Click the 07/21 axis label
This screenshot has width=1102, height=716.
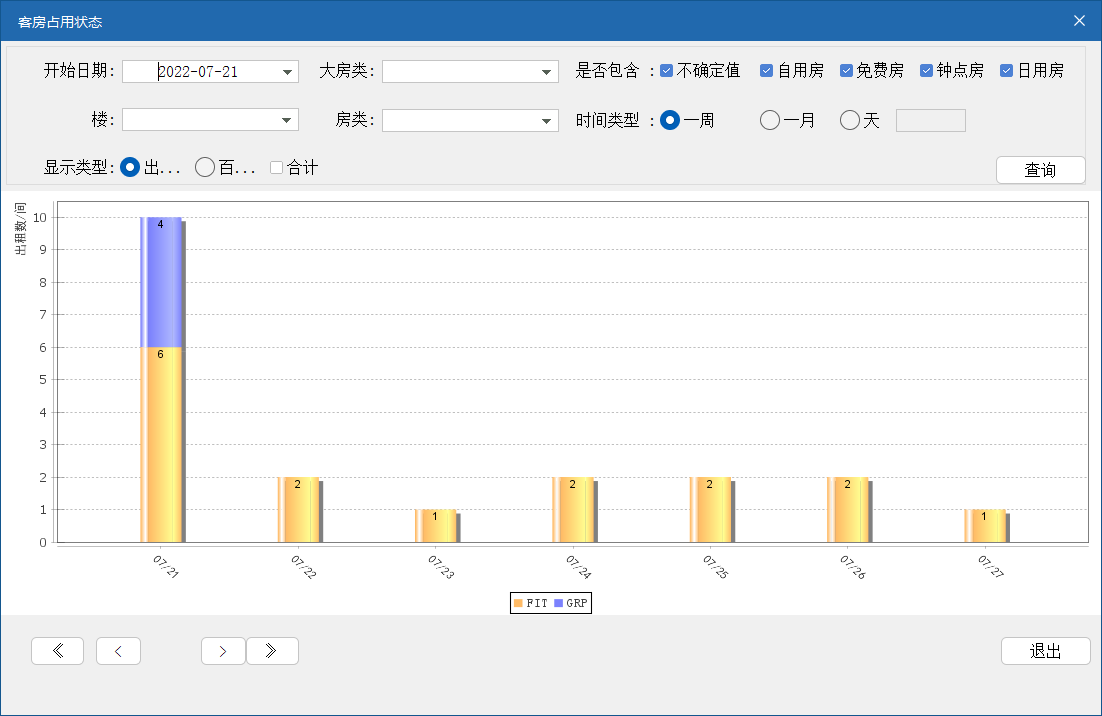point(166,566)
